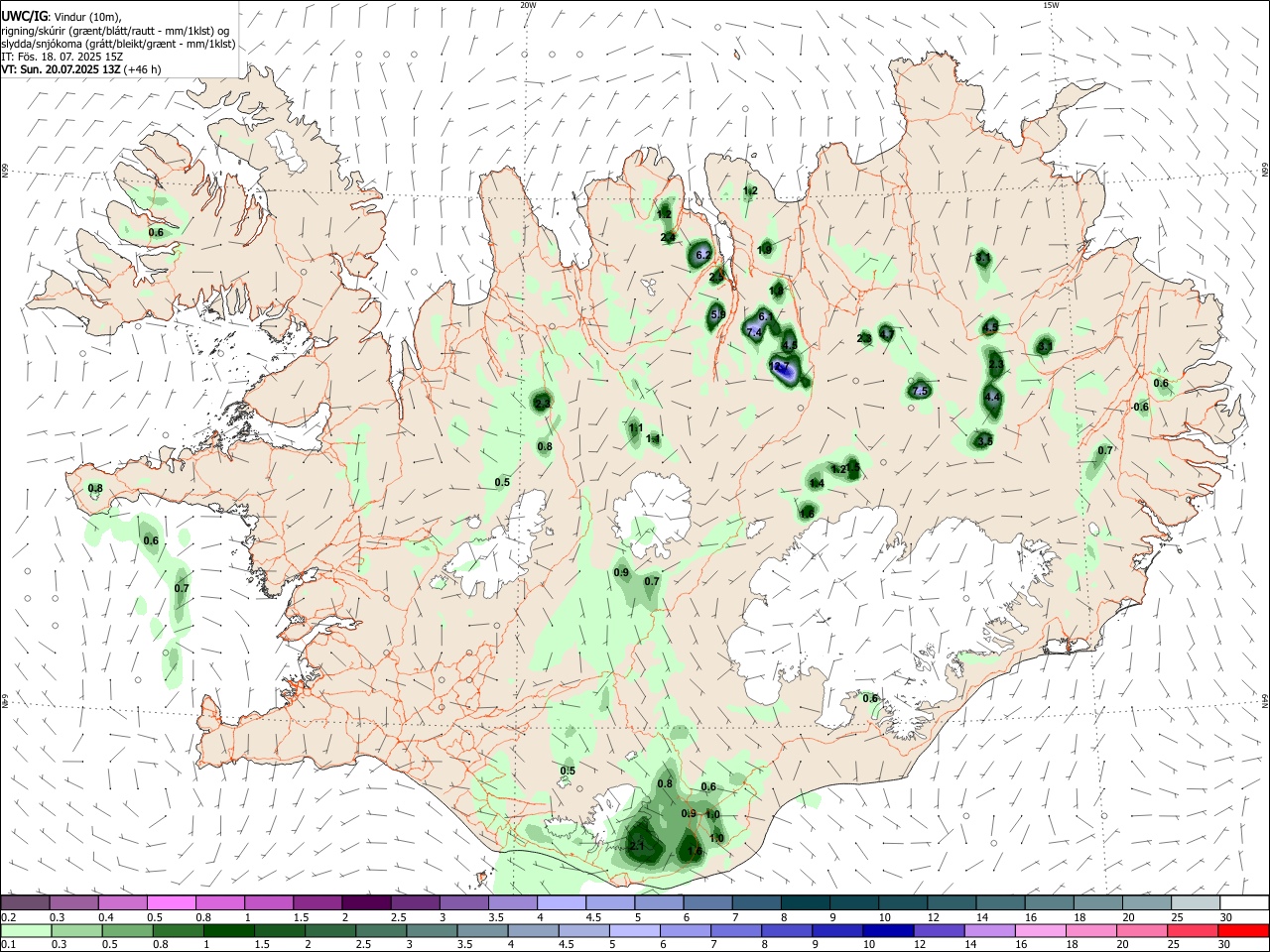This screenshot has width=1270, height=952.
Task: Click the 4.4 precipitation value label
Action: [x=992, y=398]
